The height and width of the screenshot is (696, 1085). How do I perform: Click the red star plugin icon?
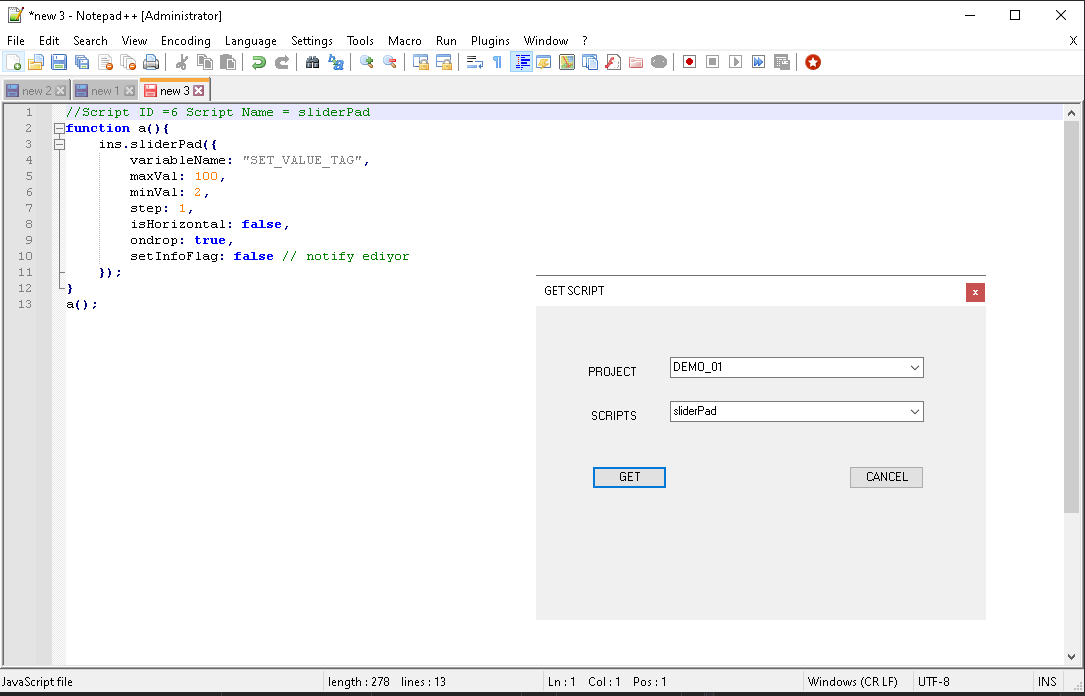[813, 62]
